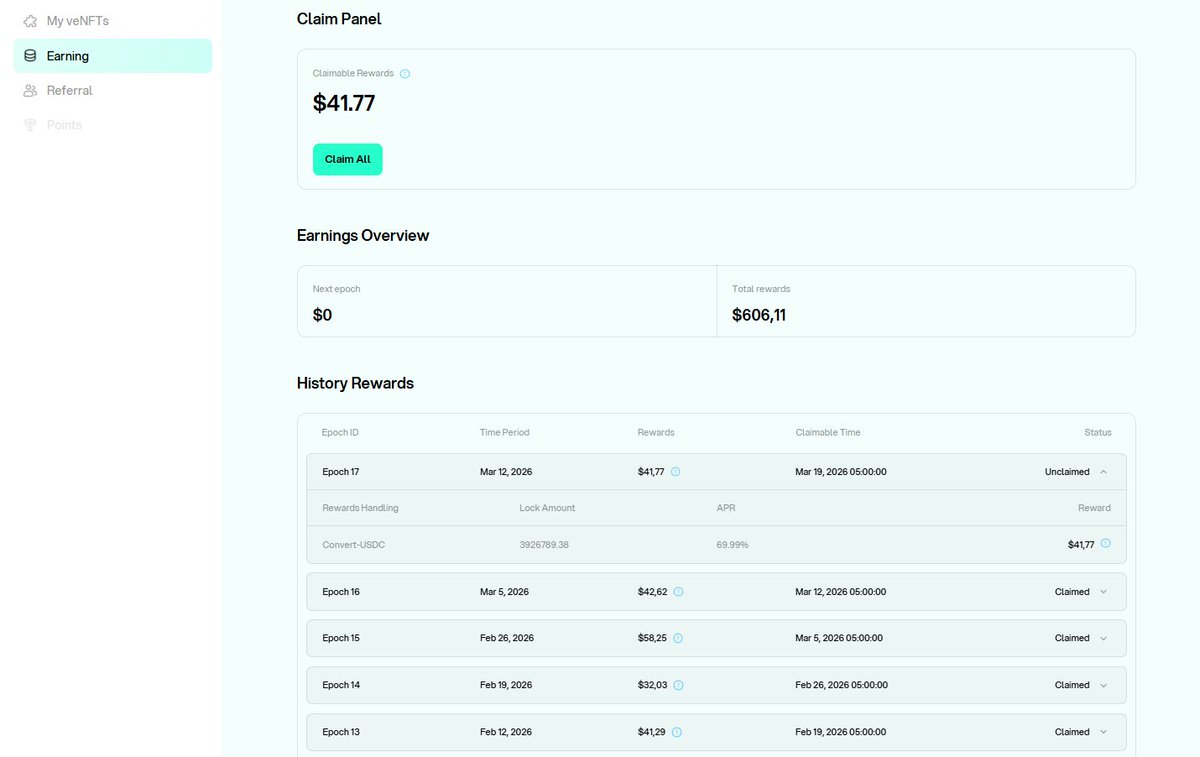Viewport: 1200px width, 757px height.
Task: Expand the Epoch 13 row chevron
Action: pos(1103,732)
